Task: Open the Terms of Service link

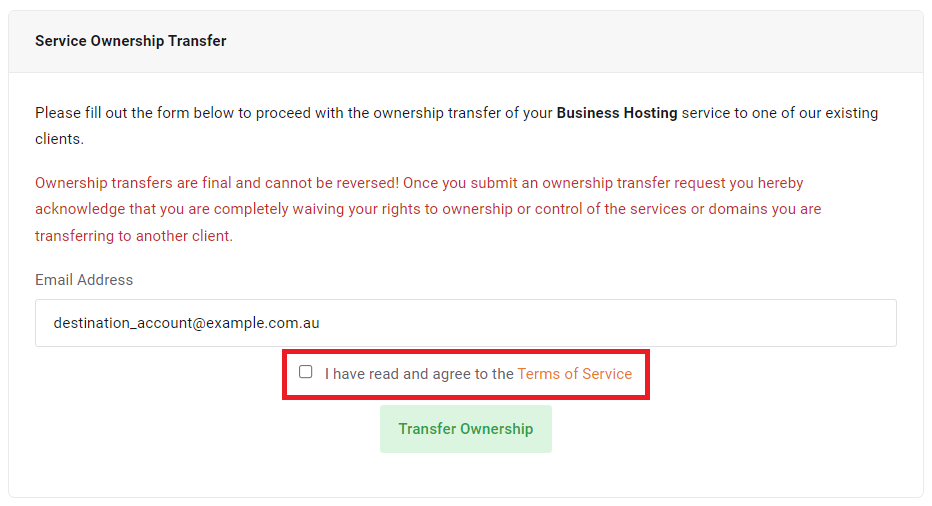Action: point(574,374)
